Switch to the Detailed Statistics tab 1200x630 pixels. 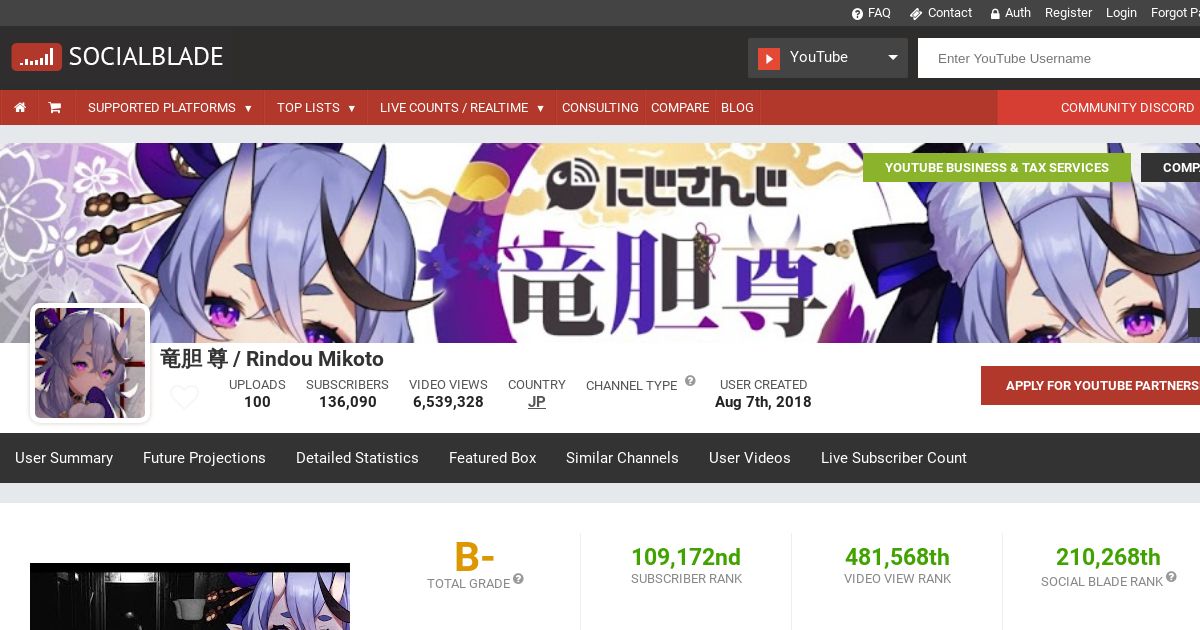(x=357, y=458)
